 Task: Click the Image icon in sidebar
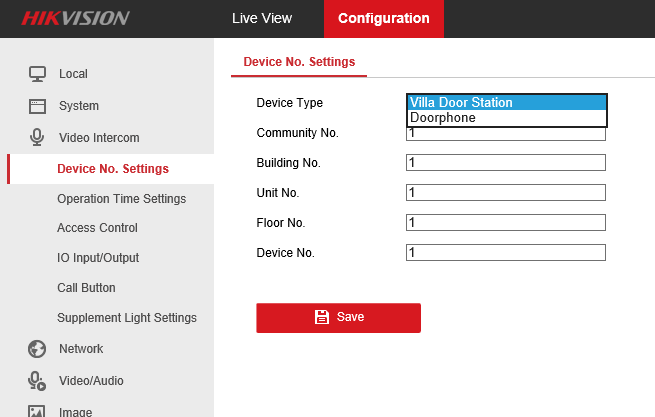[x=37, y=410]
